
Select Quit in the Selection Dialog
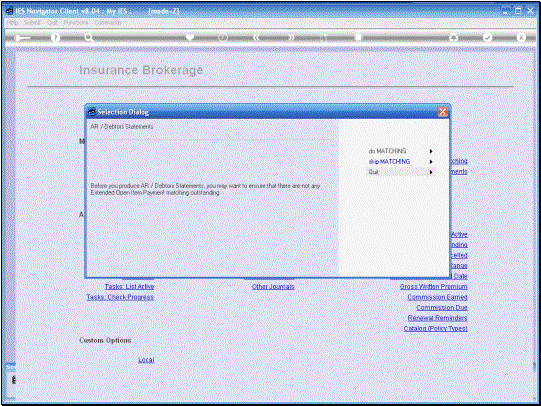coord(373,172)
